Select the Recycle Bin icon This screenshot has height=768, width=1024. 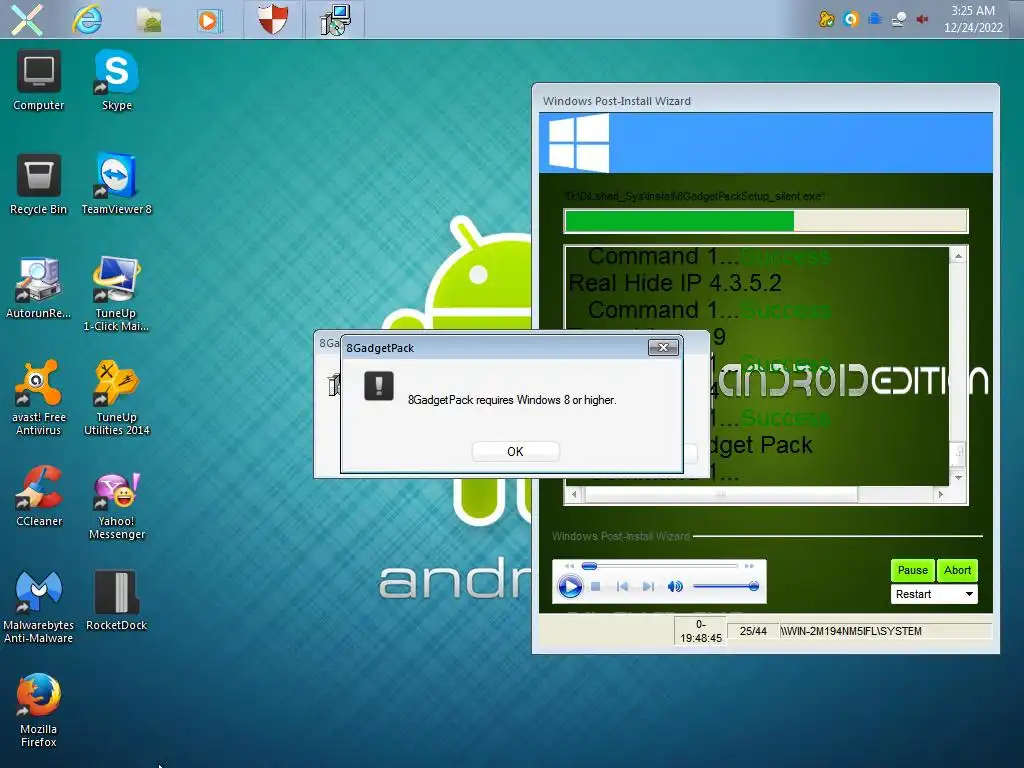tap(39, 184)
